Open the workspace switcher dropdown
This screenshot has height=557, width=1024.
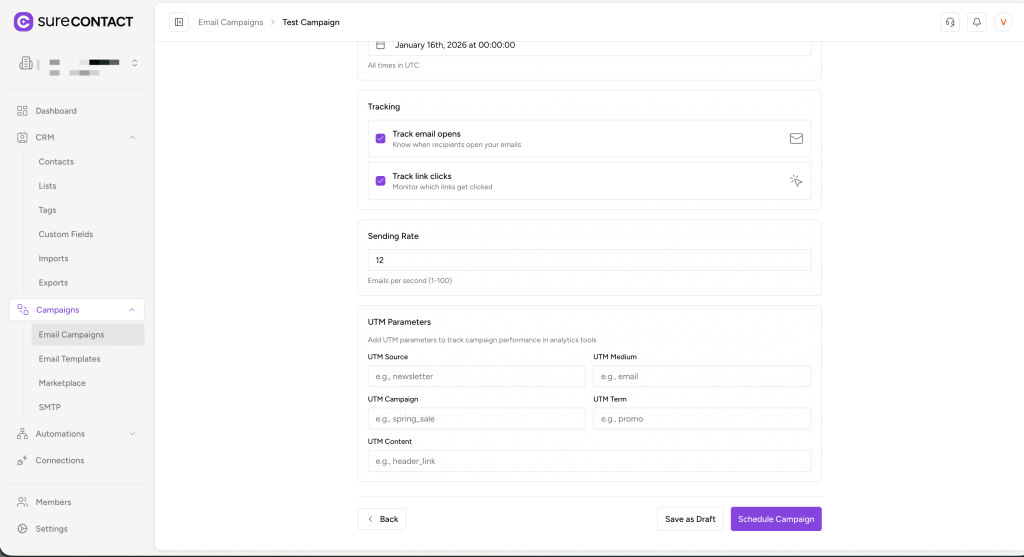(x=134, y=63)
